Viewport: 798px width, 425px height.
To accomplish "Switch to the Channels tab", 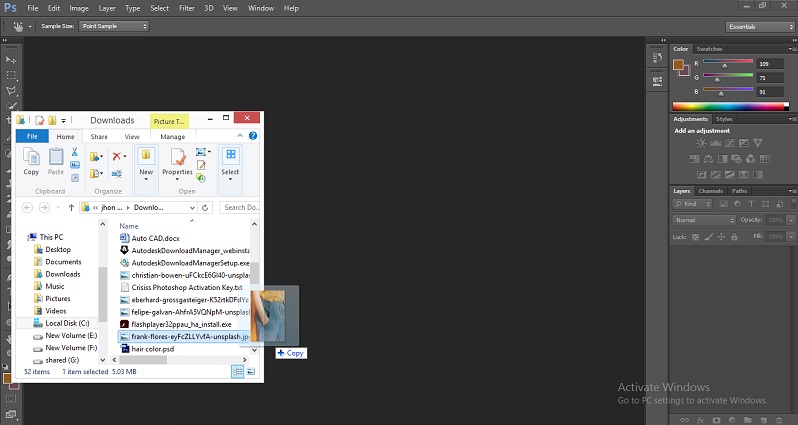I will coord(710,191).
